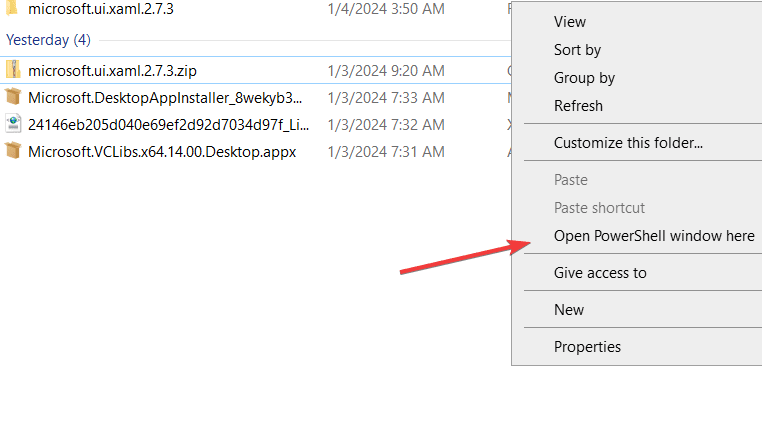762x429 pixels.
Task: Open the Group by submenu
Action: [x=584, y=78]
